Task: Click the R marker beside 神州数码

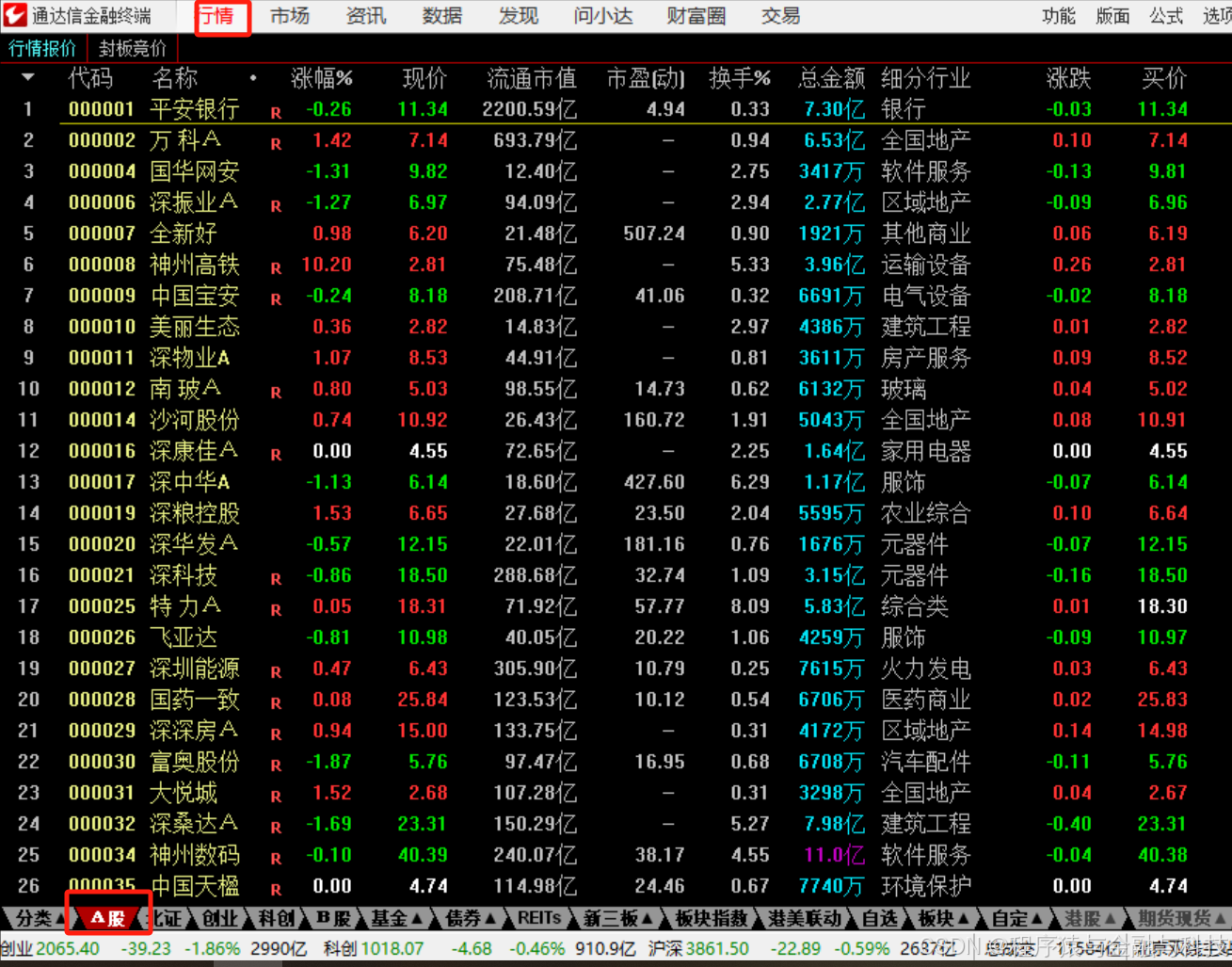Action: pos(276,859)
